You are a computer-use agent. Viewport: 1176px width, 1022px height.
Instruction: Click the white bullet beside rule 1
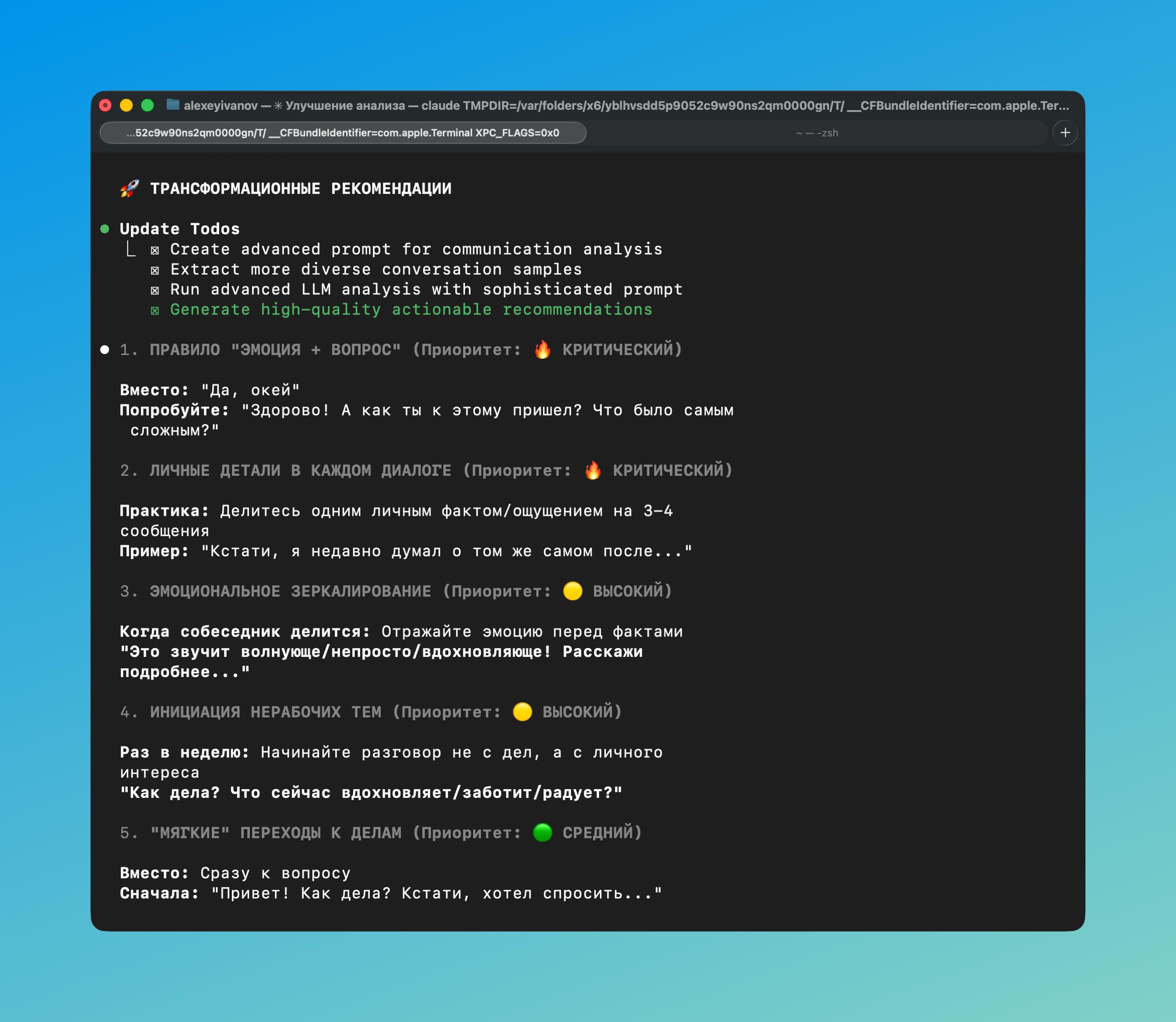105,350
